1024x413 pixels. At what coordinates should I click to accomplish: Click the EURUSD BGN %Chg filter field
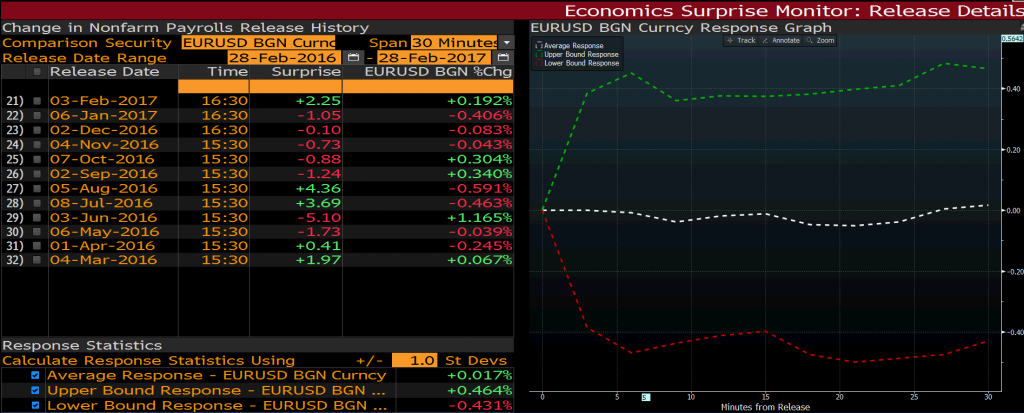click(x=428, y=86)
